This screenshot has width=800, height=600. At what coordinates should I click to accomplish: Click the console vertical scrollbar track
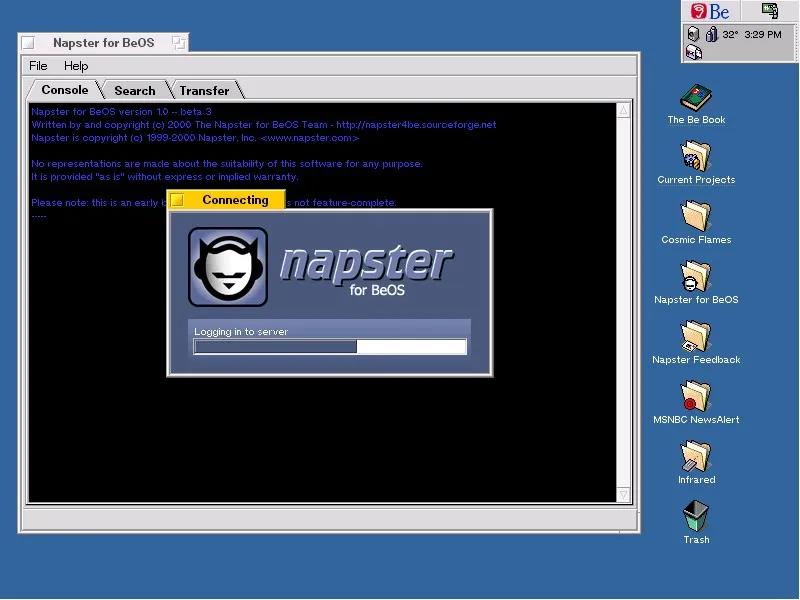click(623, 303)
